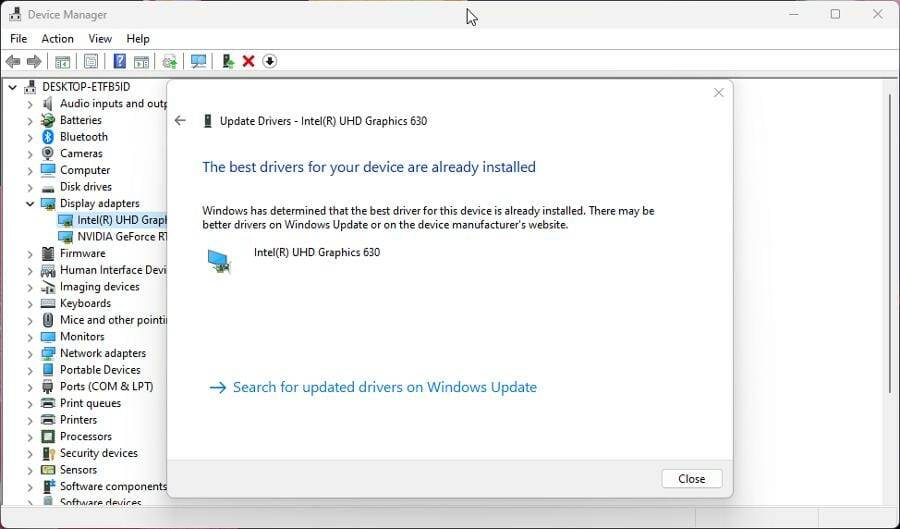Click the black down-arrow Disable device icon
This screenshot has height=529, width=900.
tap(270, 61)
